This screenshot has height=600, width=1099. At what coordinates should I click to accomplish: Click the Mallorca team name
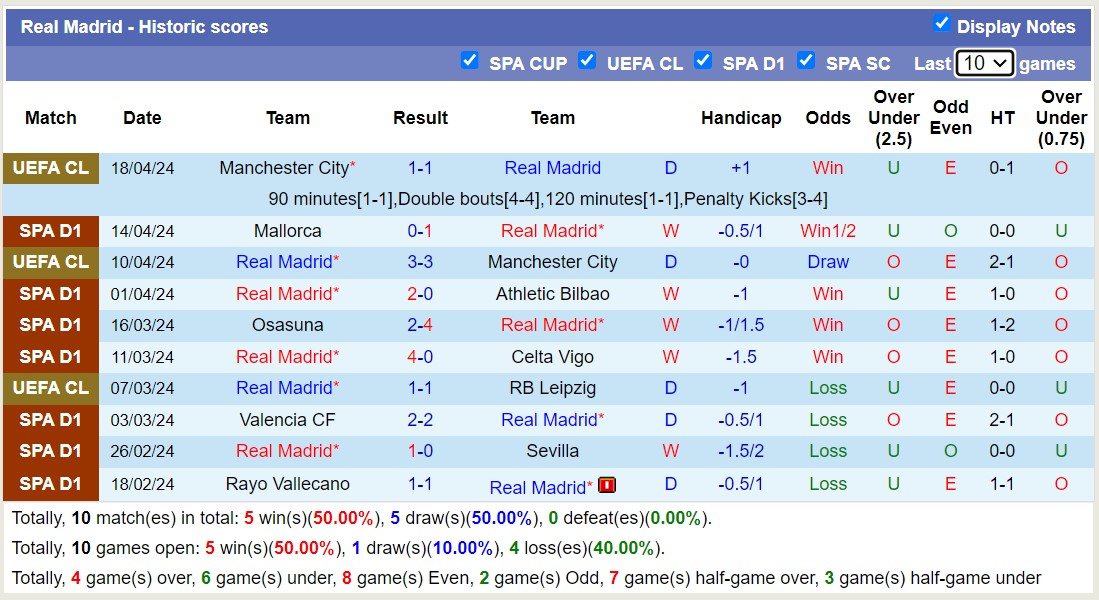pos(287,231)
